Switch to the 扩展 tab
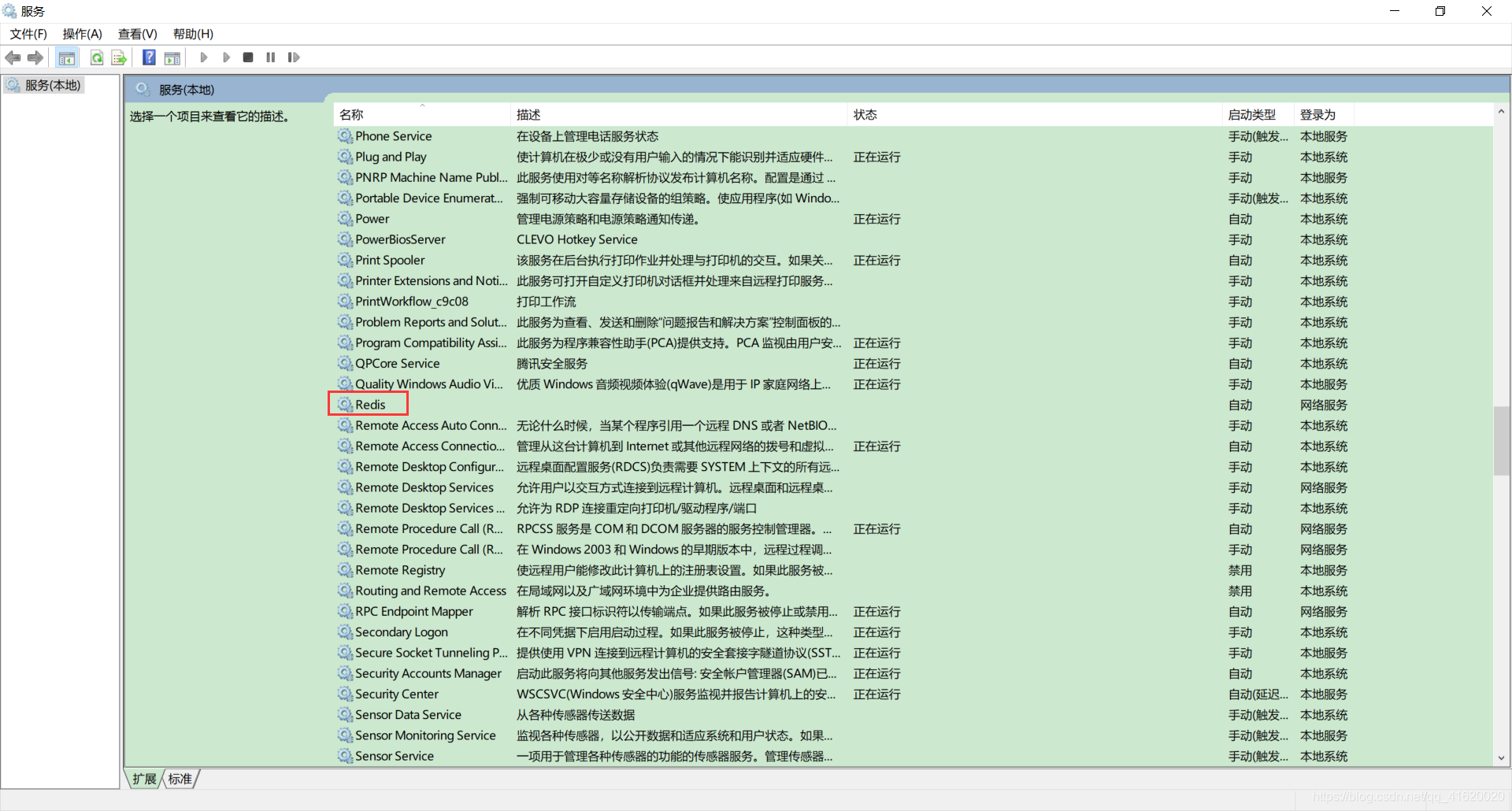The height and width of the screenshot is (811, 1512). click(x=144, y=779)
